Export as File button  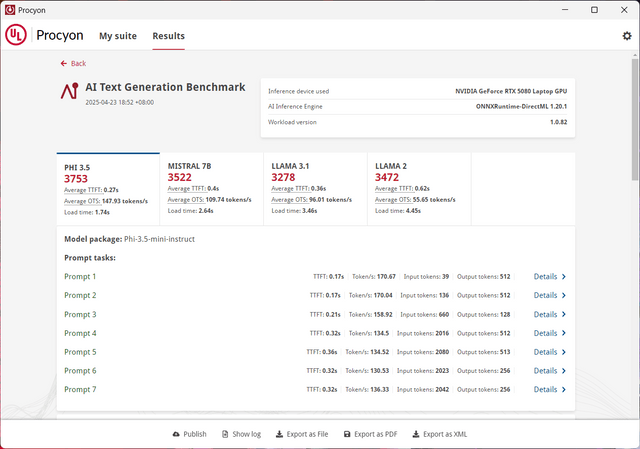point(302,434)
